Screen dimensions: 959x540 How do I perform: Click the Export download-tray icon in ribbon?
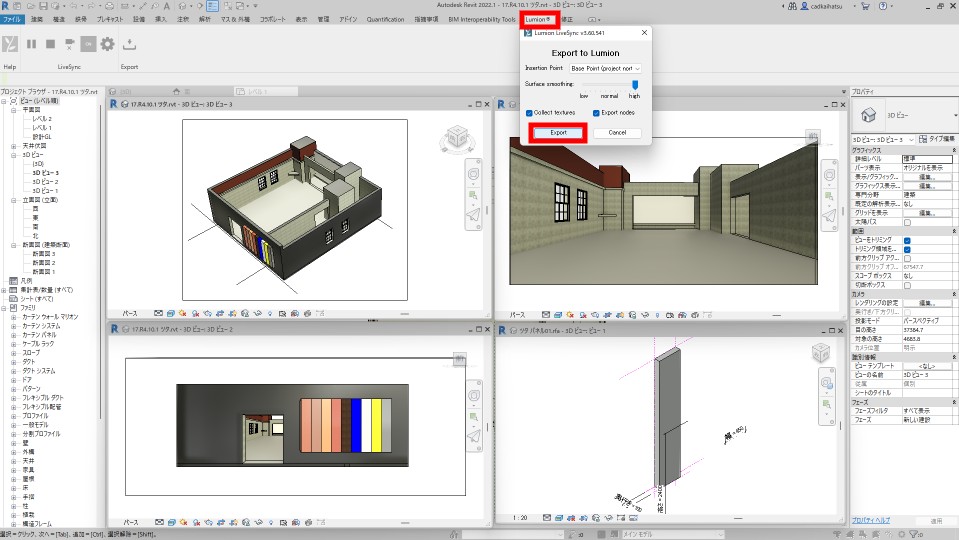[129, 44]
